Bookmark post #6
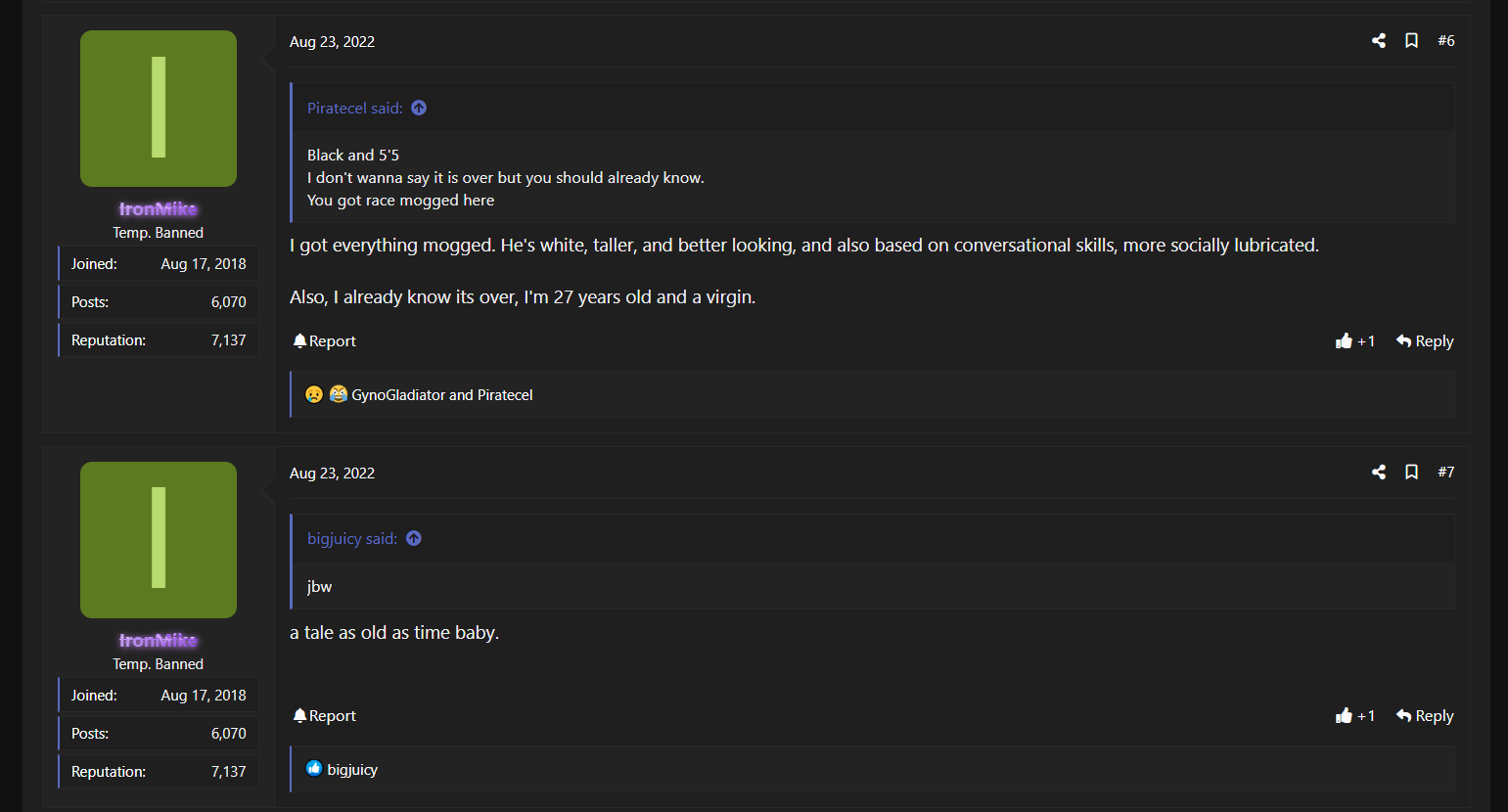 coord(1411,41)
